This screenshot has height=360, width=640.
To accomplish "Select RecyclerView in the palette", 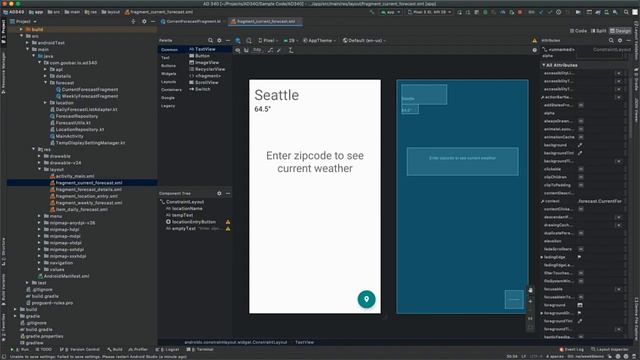I will (207, 69).
